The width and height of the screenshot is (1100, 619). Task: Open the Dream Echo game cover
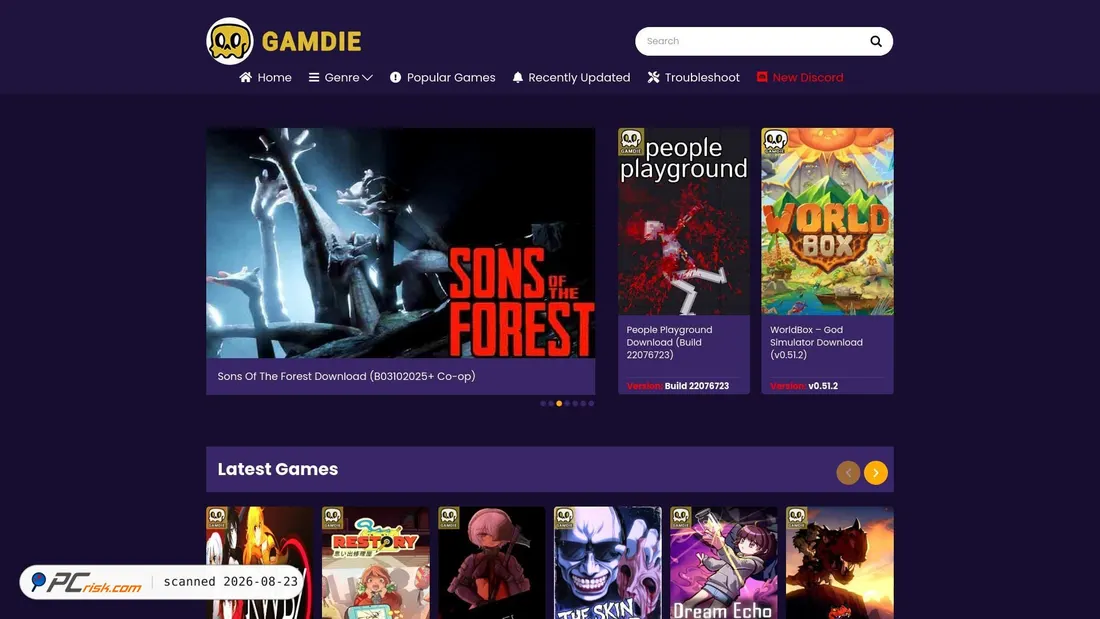[724, 563]
